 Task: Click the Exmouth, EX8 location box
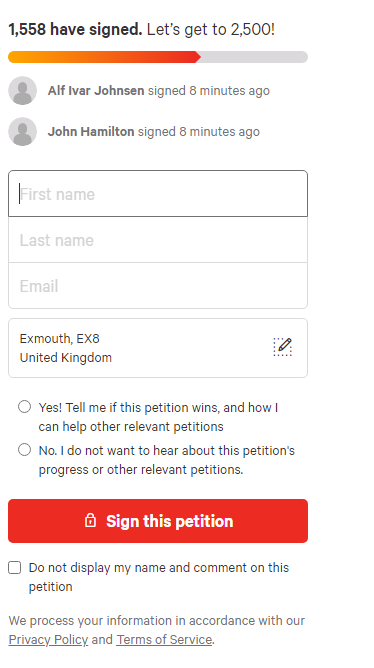pyautogui.click(x=158, y=348)
